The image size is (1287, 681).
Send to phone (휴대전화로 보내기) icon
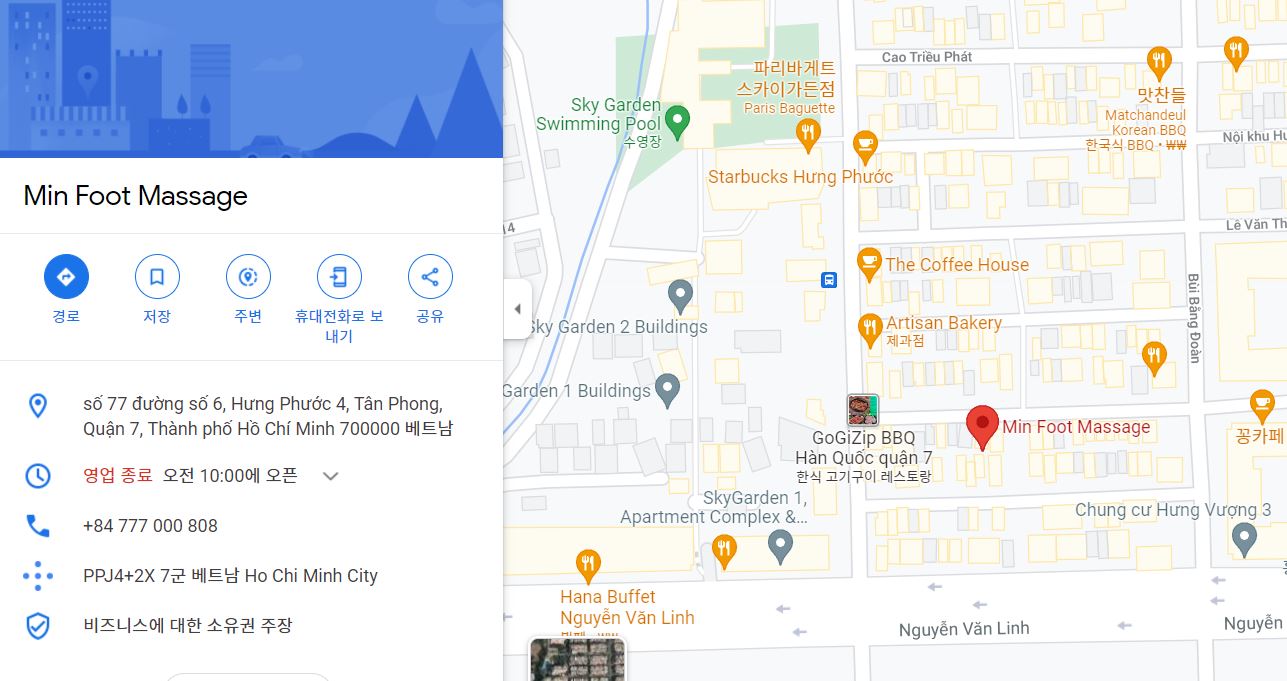[339, 277]
